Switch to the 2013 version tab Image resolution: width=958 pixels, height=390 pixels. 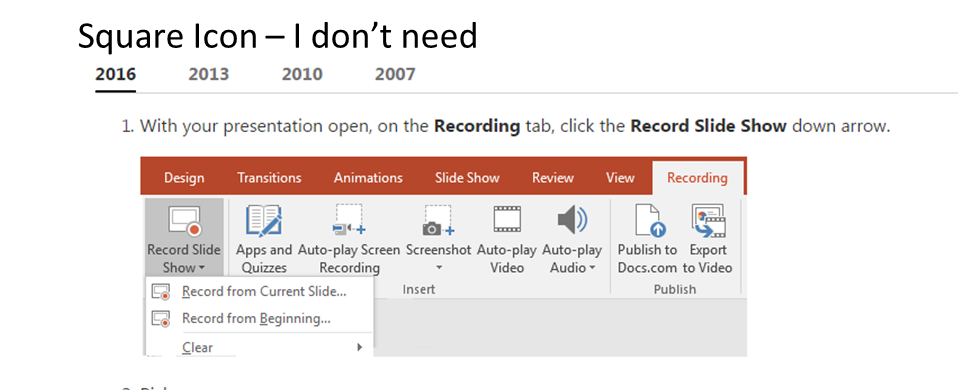(209, 75)
